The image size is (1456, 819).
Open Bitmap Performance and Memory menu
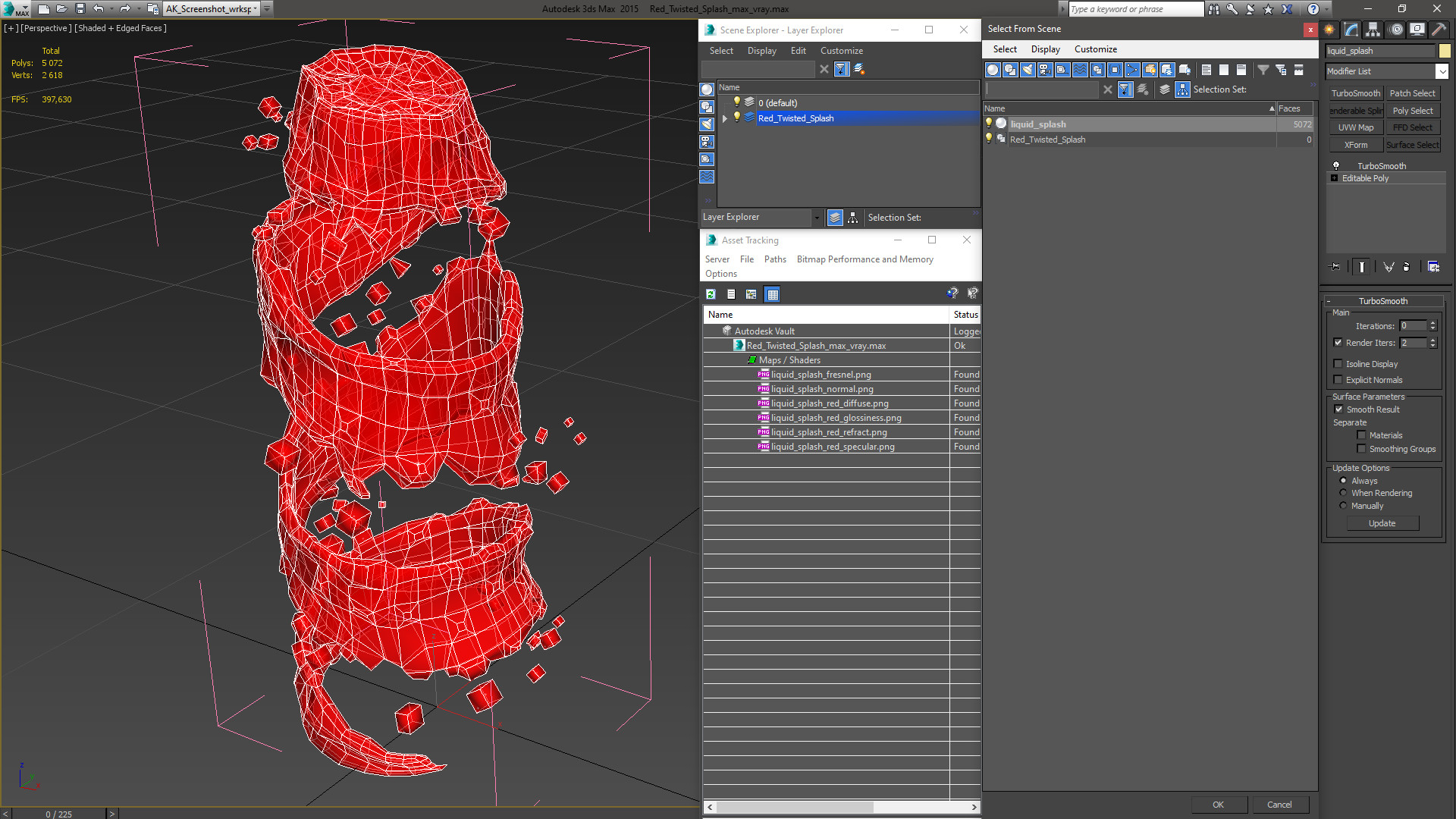click(864, 259)
